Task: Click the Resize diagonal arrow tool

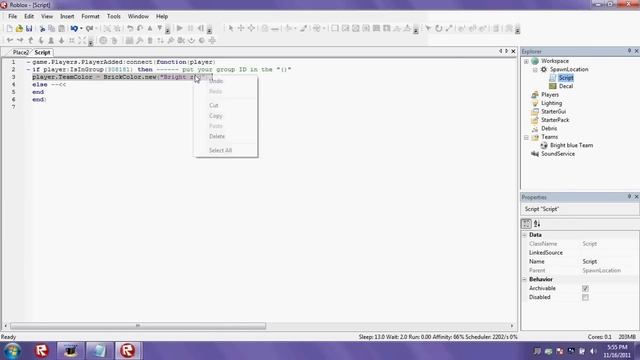Action: [x=449, y=29]
